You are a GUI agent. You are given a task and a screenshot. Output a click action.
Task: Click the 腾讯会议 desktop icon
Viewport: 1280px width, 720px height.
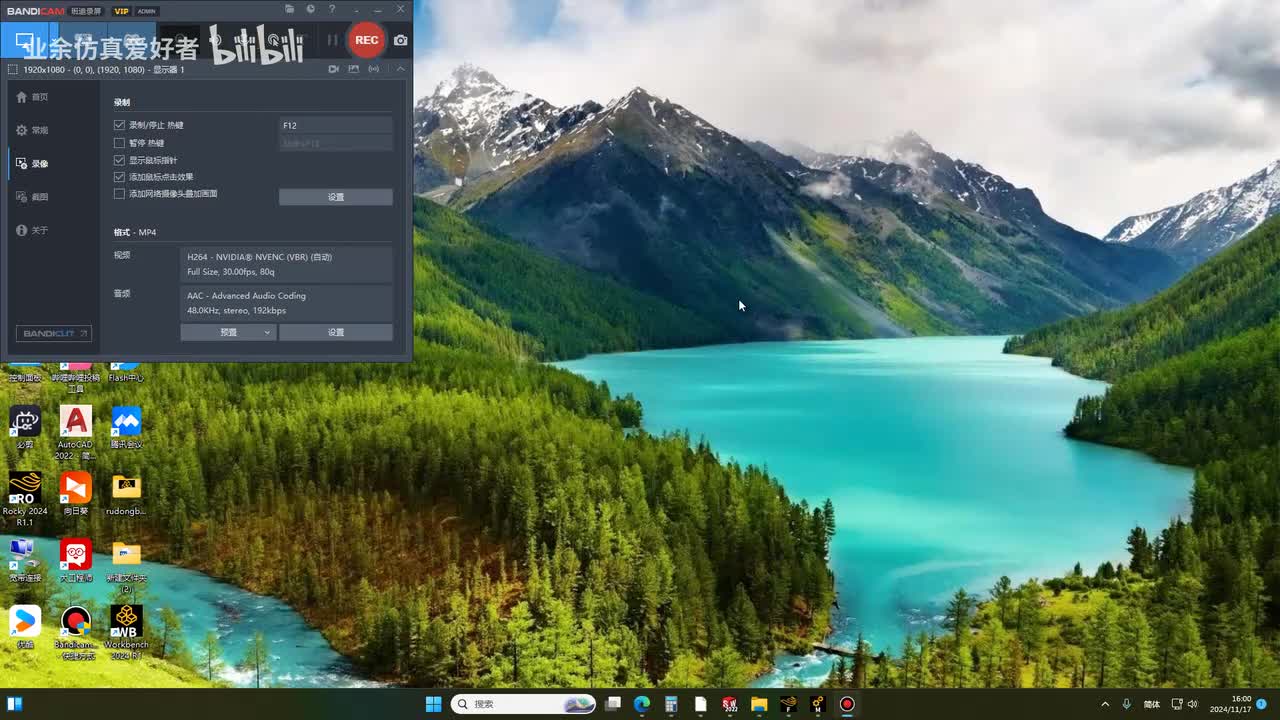[x=126, y=427]
